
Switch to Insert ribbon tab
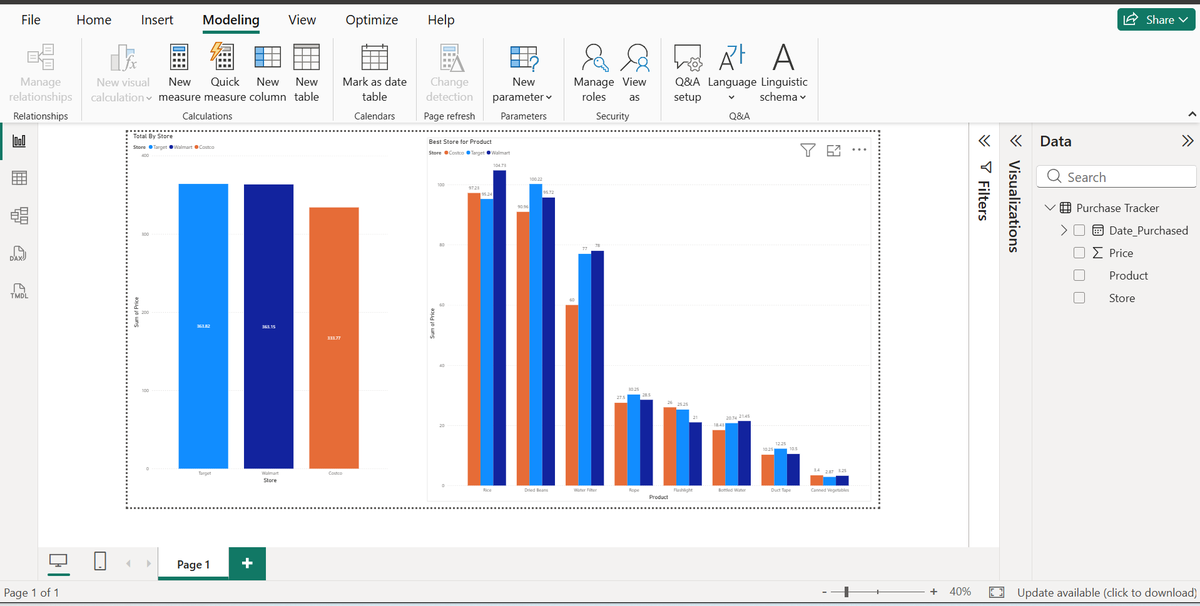[157, 19]
